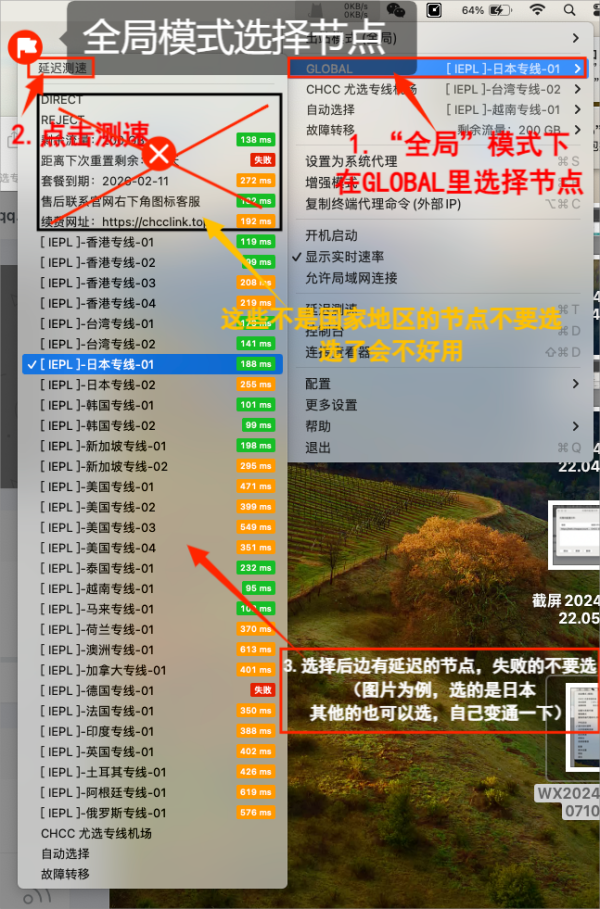The image size is (600, 909).
Task: Select node [IEPL]-韩国专线-01
Action: (x=152, y=405)
